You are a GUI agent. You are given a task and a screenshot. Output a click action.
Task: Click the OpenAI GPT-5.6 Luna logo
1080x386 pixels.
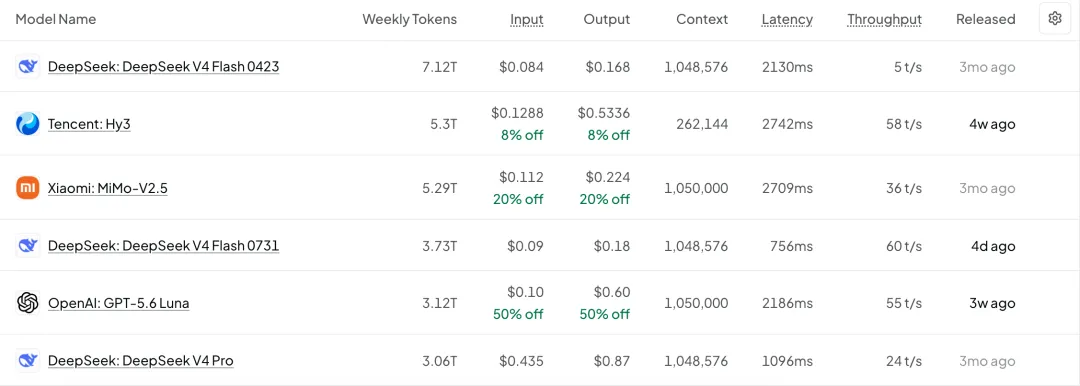click(x=28, y=303)
